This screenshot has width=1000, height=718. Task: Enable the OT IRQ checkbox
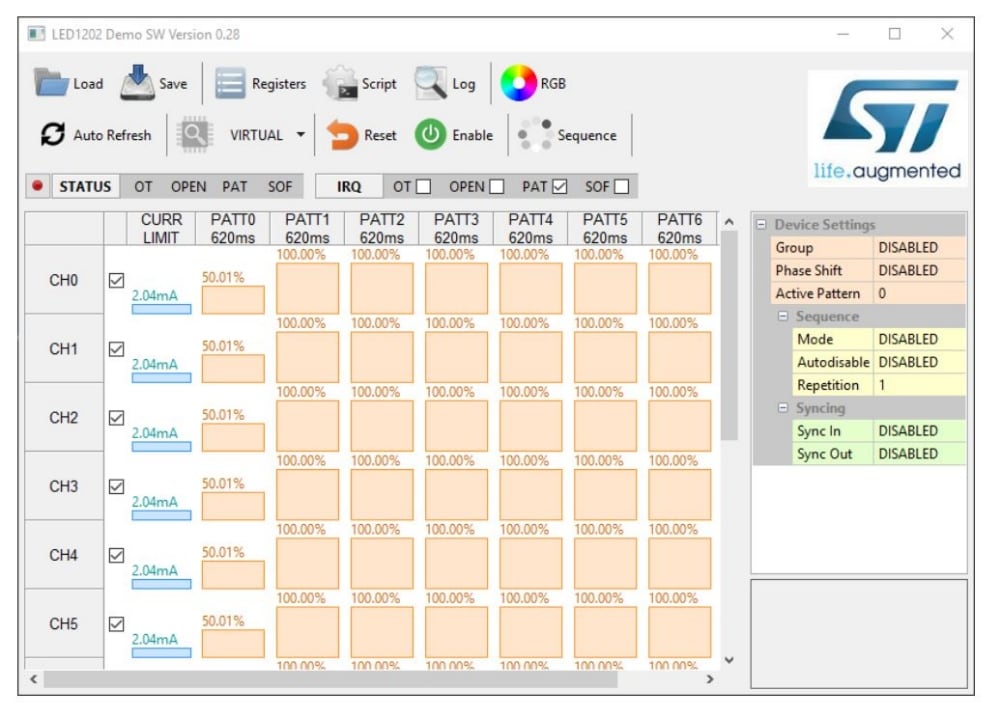(423, 186)
